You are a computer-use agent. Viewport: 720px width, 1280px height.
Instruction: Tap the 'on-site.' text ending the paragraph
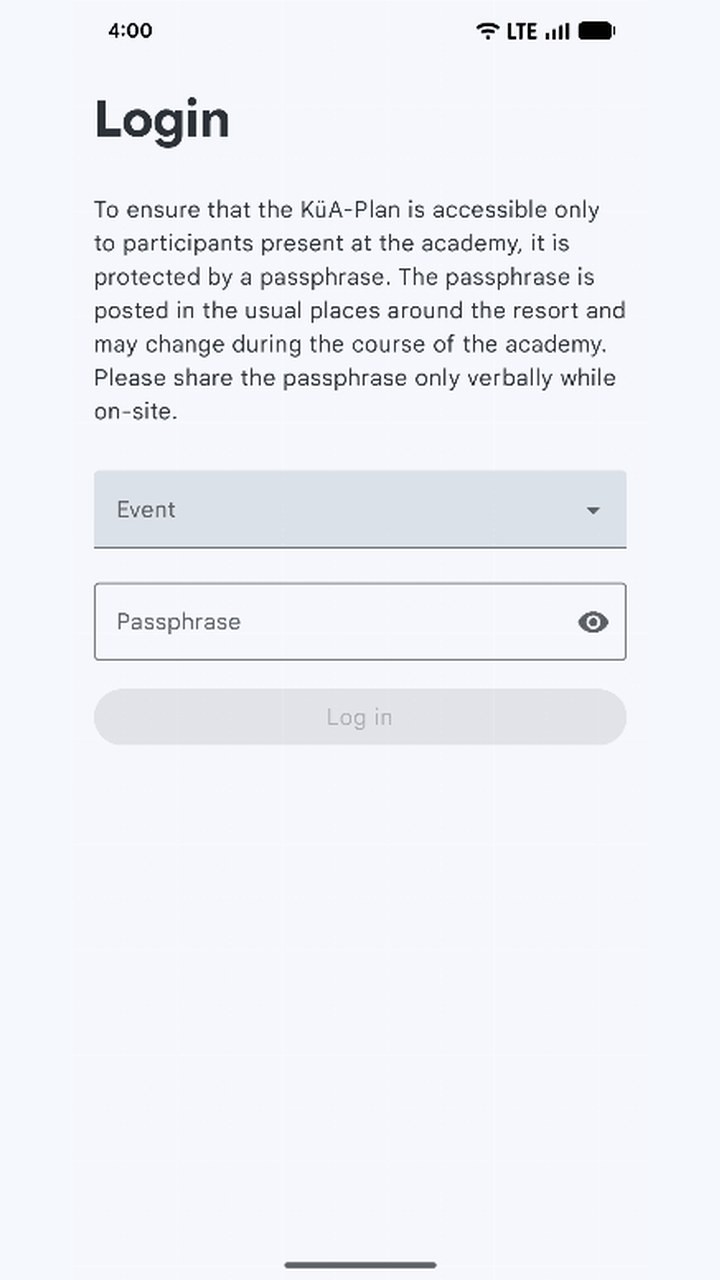click(x=136, y=411)
